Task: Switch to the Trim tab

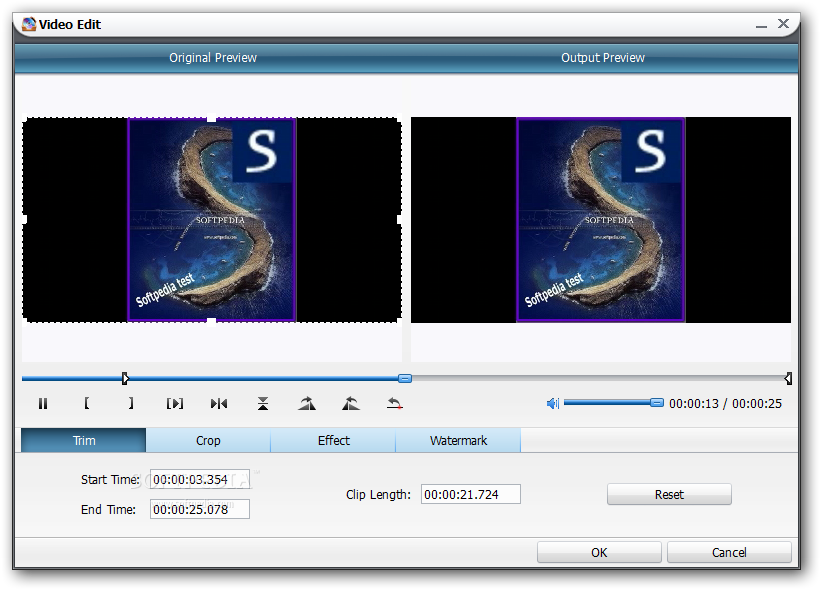Action: coord(84,440)
